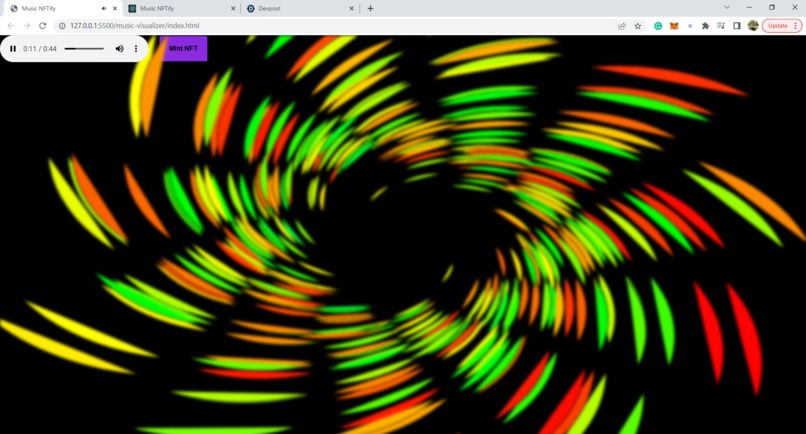Go forward to the next page
The height and width of the screenshot is (434, 806).
tap(27, 26)
